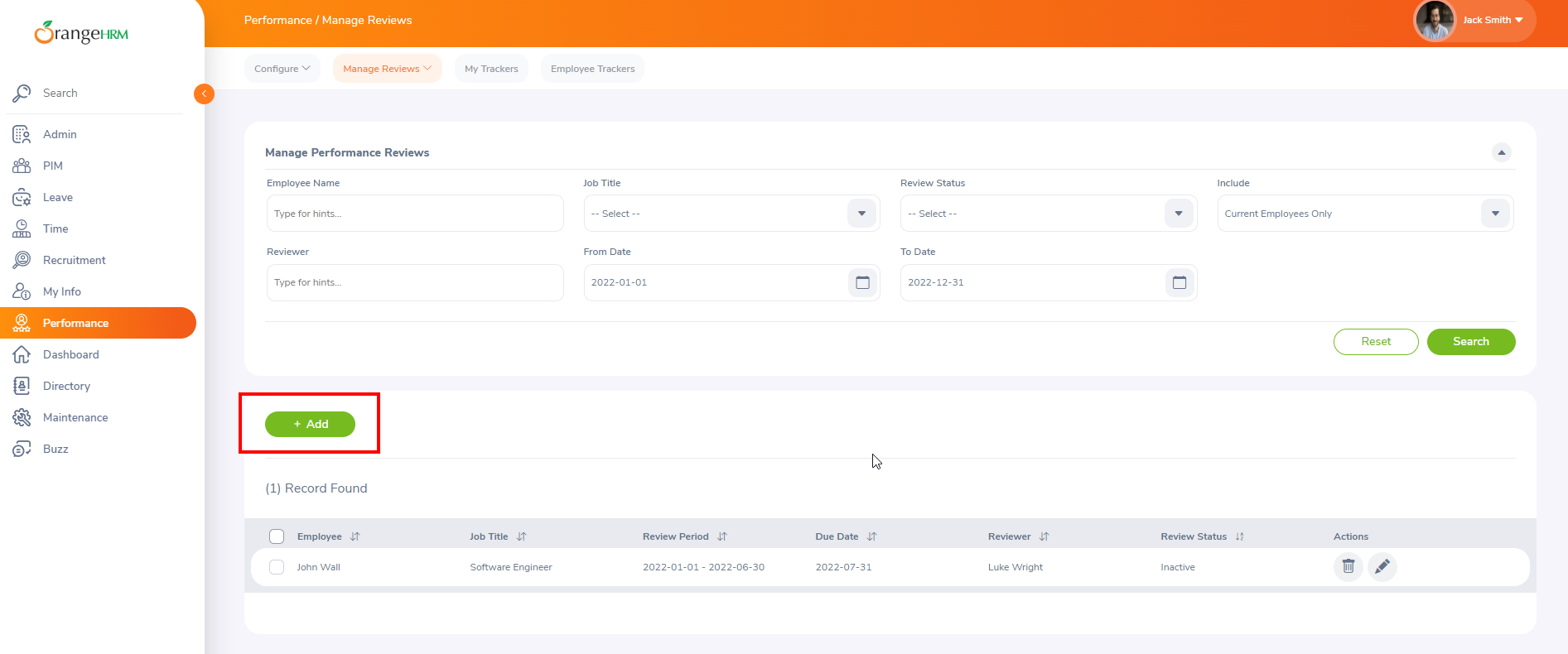Image resolution: width=1568 pixels, height=654 pixels.
Task: Tick the select-all checkbox in table header
Action: pos(277,536)
